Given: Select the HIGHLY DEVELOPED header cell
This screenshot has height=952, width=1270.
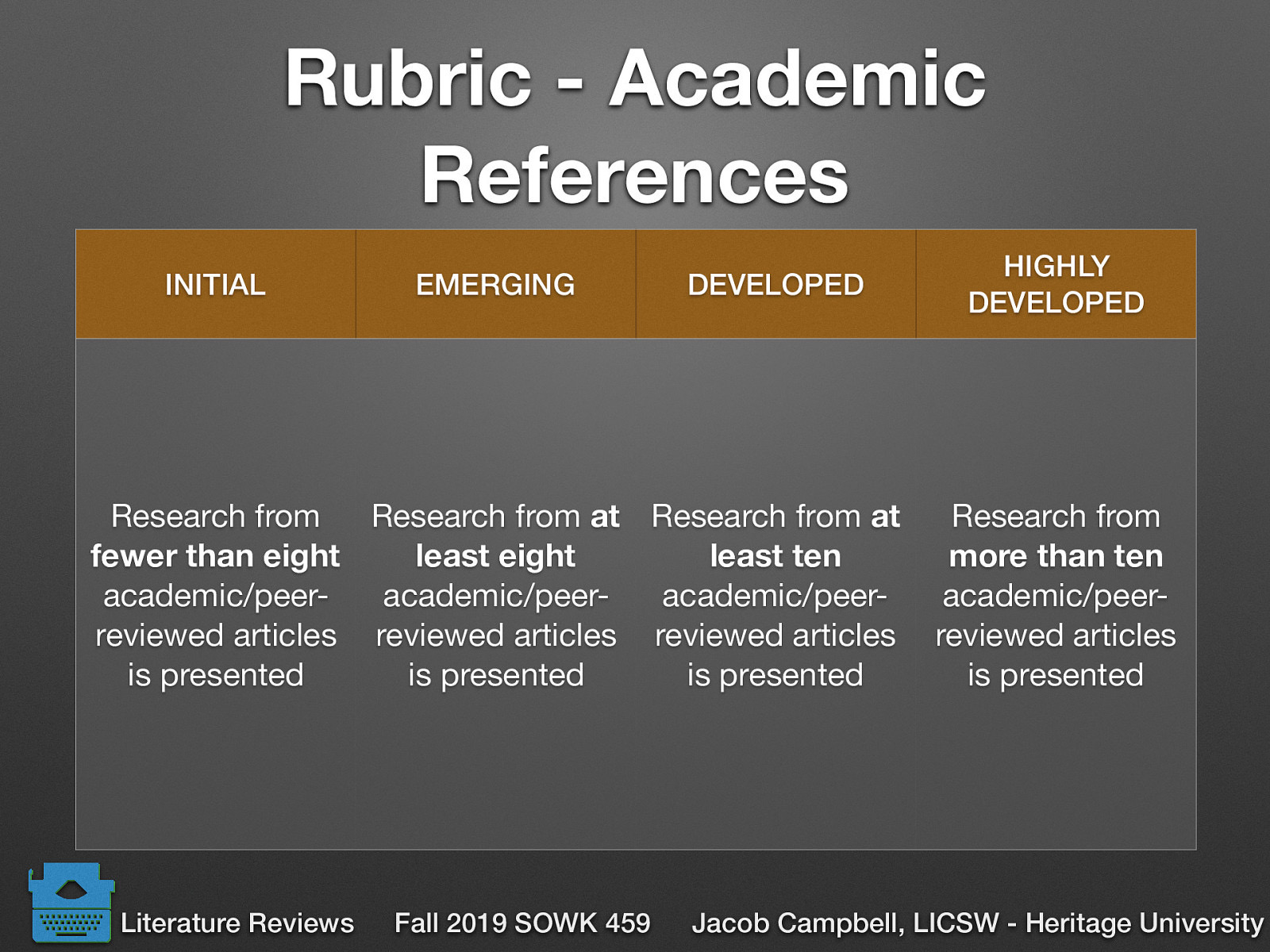Looking at the screenshot, I should [x=1057, y=284].
